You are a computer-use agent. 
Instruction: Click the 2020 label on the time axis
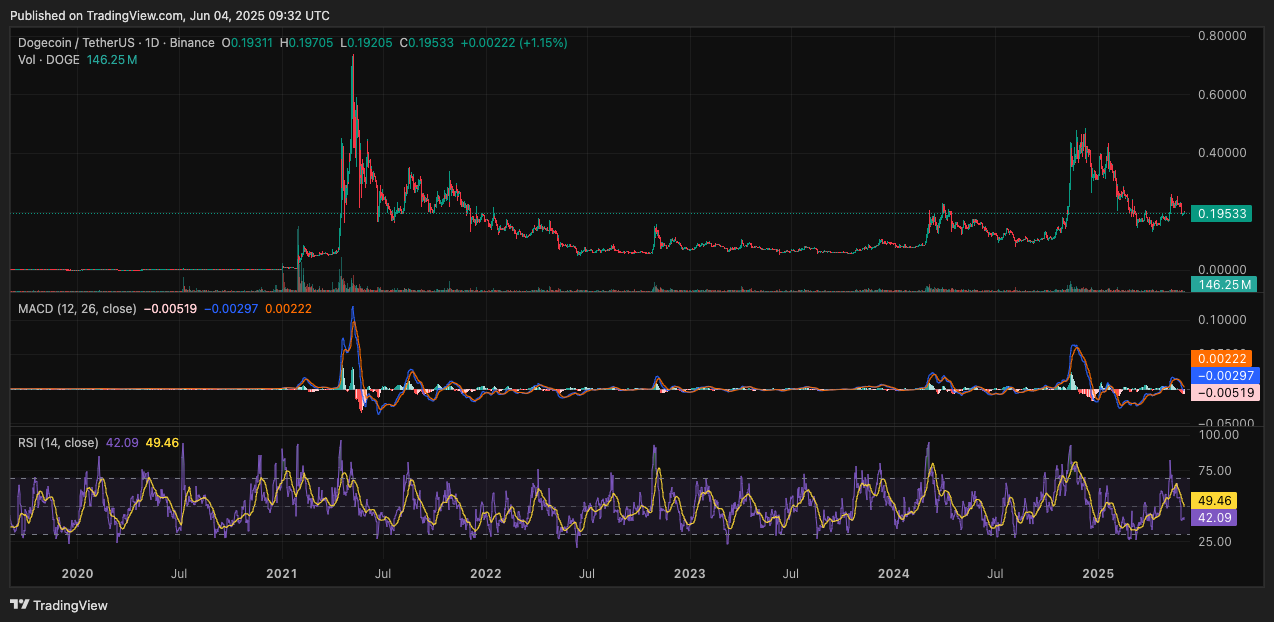click(x=77, y=574)
